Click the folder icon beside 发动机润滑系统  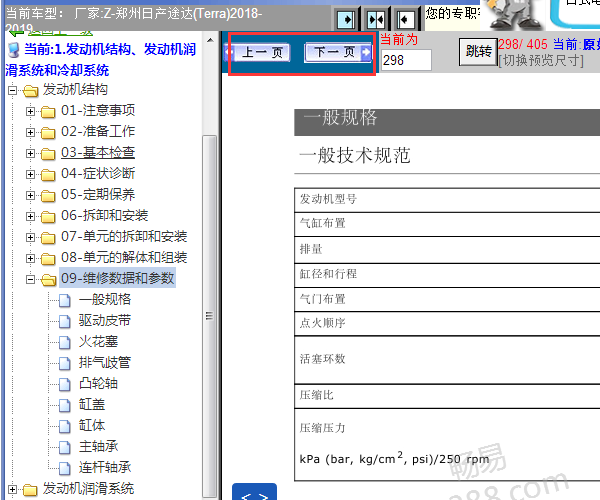point(30,490)
